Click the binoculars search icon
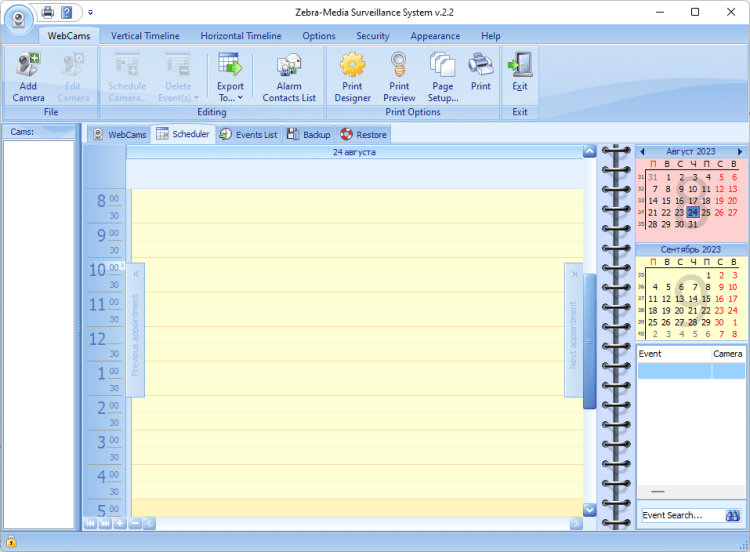Viewport: 750px width, 552px height. 733,515
